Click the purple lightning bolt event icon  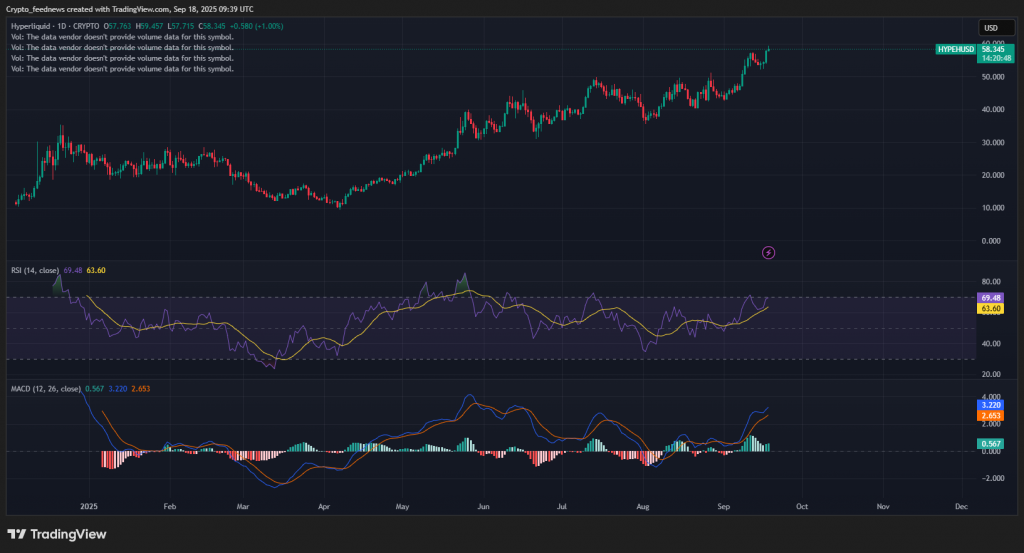point(768,252)
